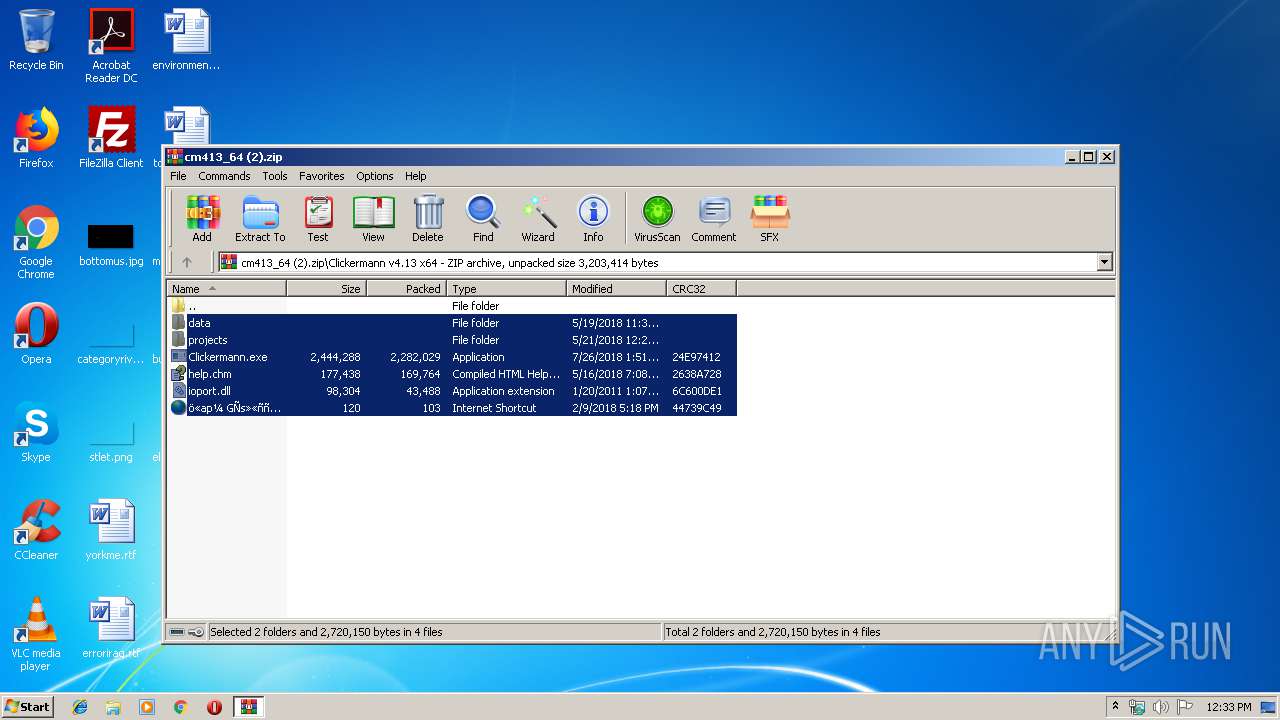Open the Find tool
This screenshot has height=720, width=1280.
point(483,219)
